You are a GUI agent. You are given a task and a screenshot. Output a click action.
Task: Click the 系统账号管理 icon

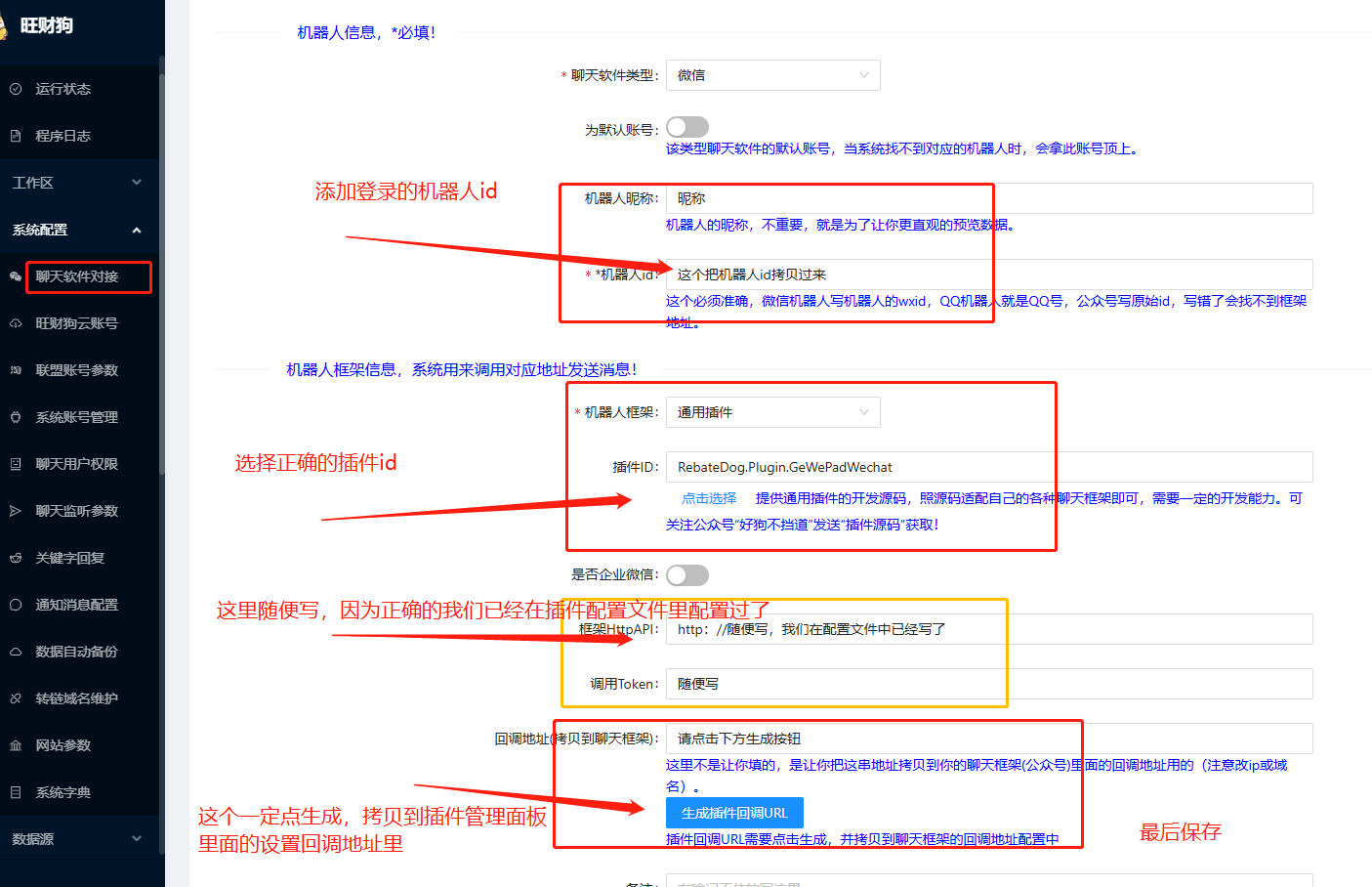click(16, 417)
